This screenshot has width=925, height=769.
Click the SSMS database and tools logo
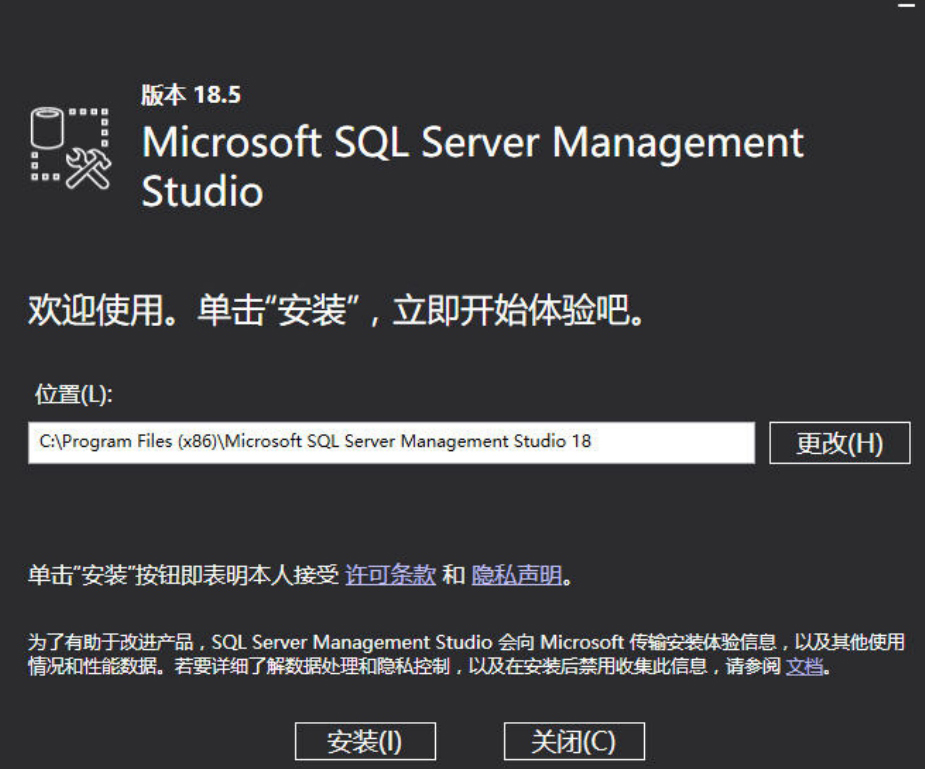click(70, 149)
